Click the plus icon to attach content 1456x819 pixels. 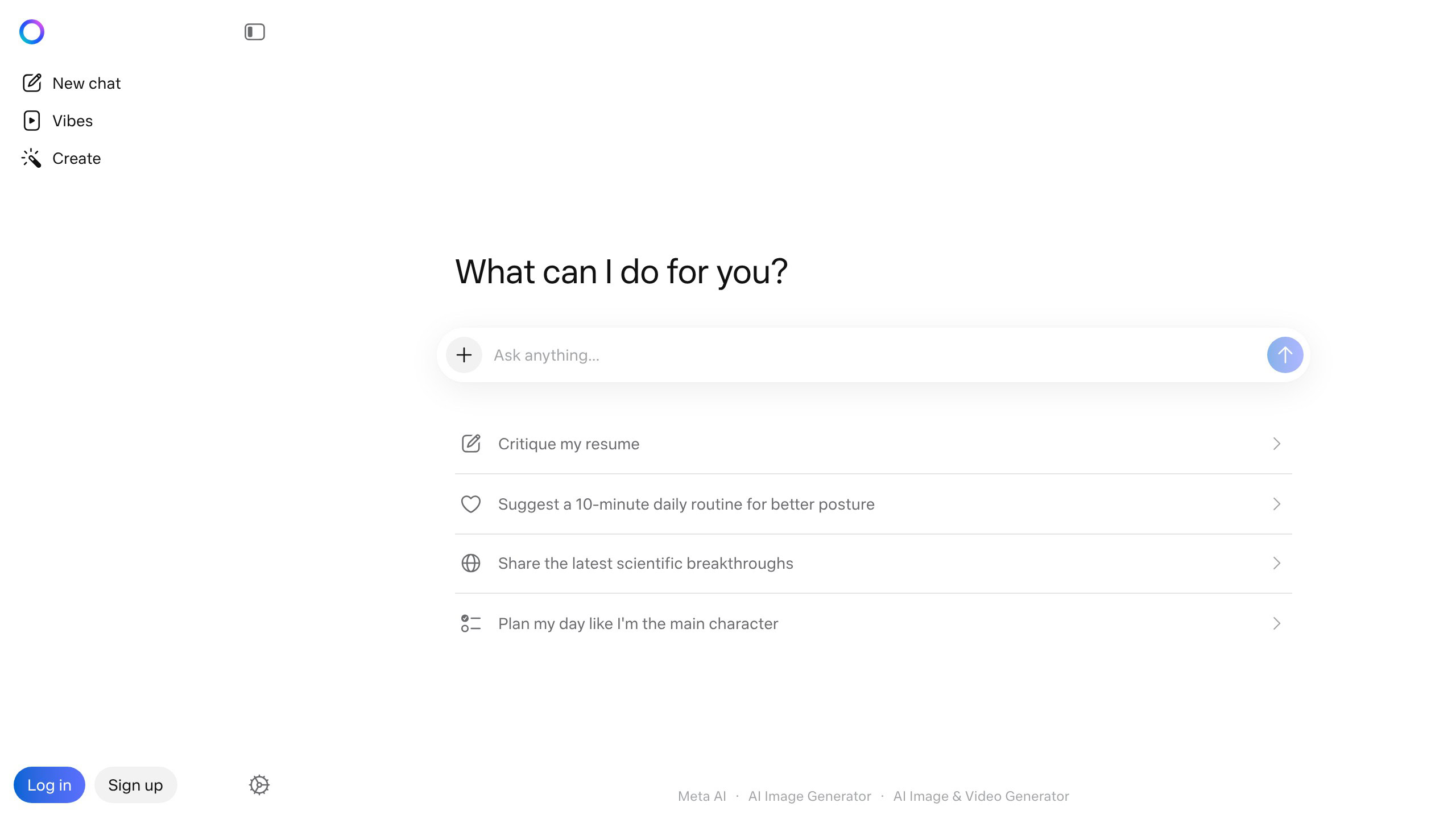[x=464, y=354]
